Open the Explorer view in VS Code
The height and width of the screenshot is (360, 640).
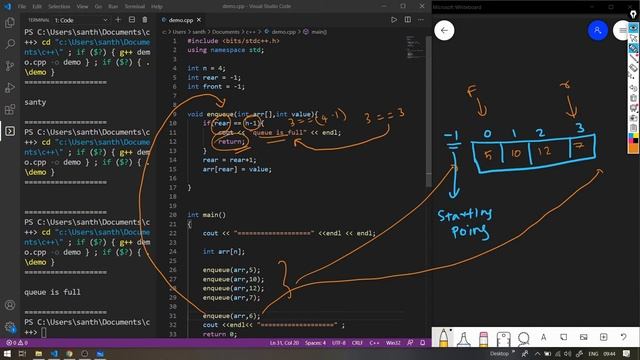coord(10,22)
